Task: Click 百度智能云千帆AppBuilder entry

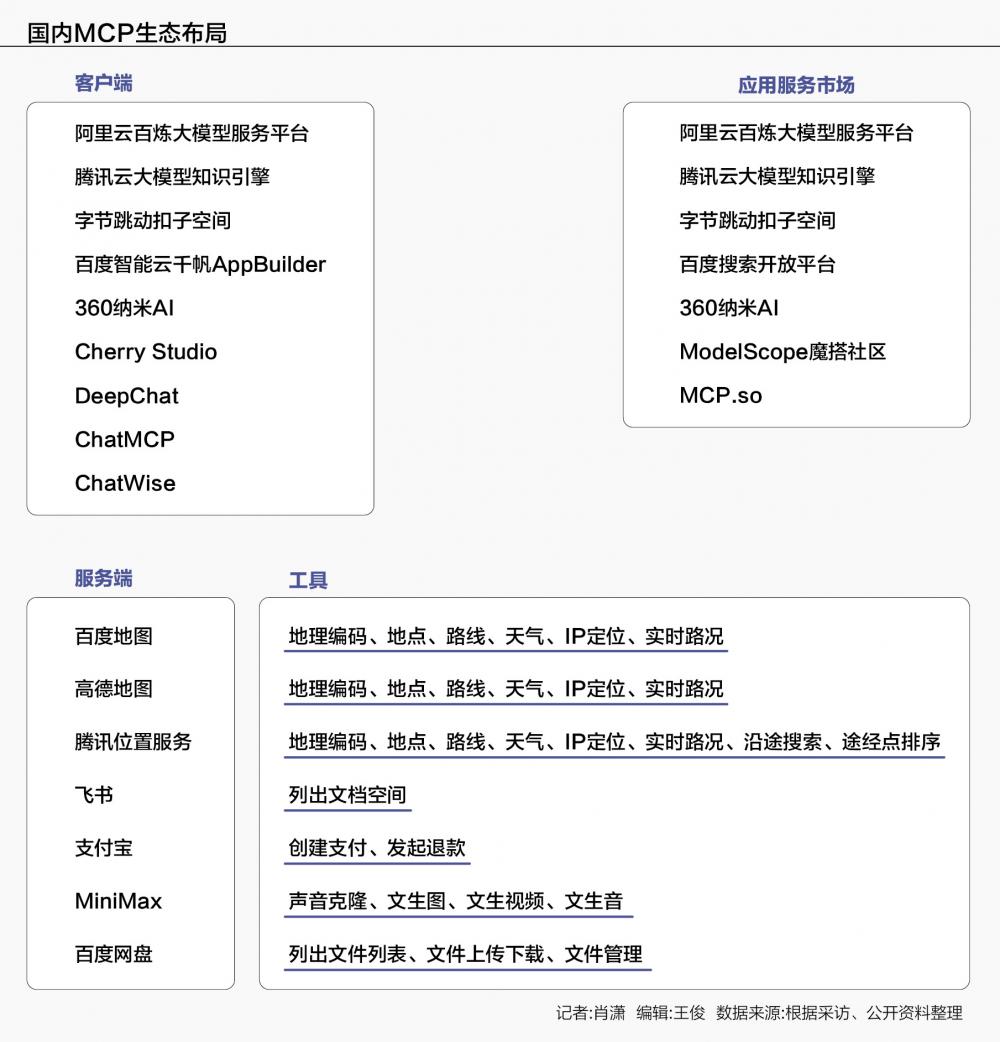Action: 200,264
